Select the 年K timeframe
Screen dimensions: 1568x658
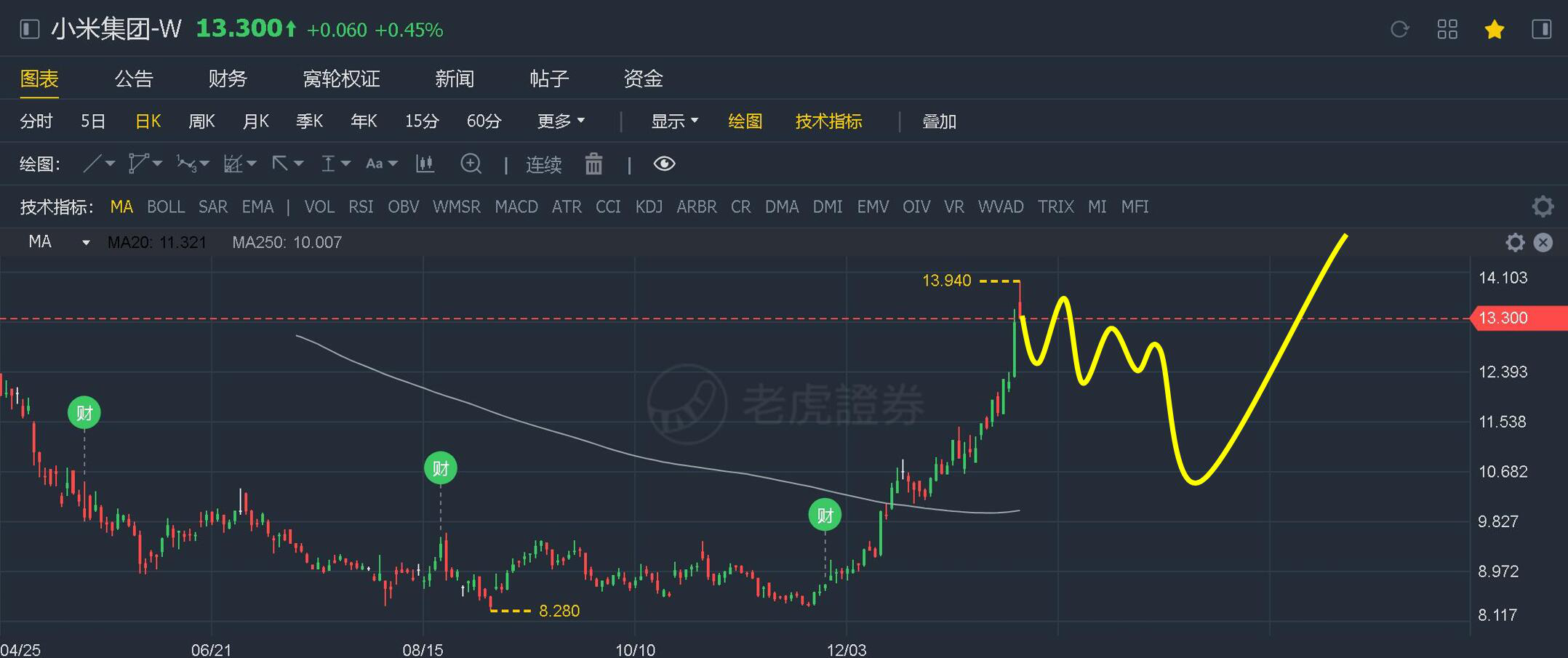click(364, 121)
